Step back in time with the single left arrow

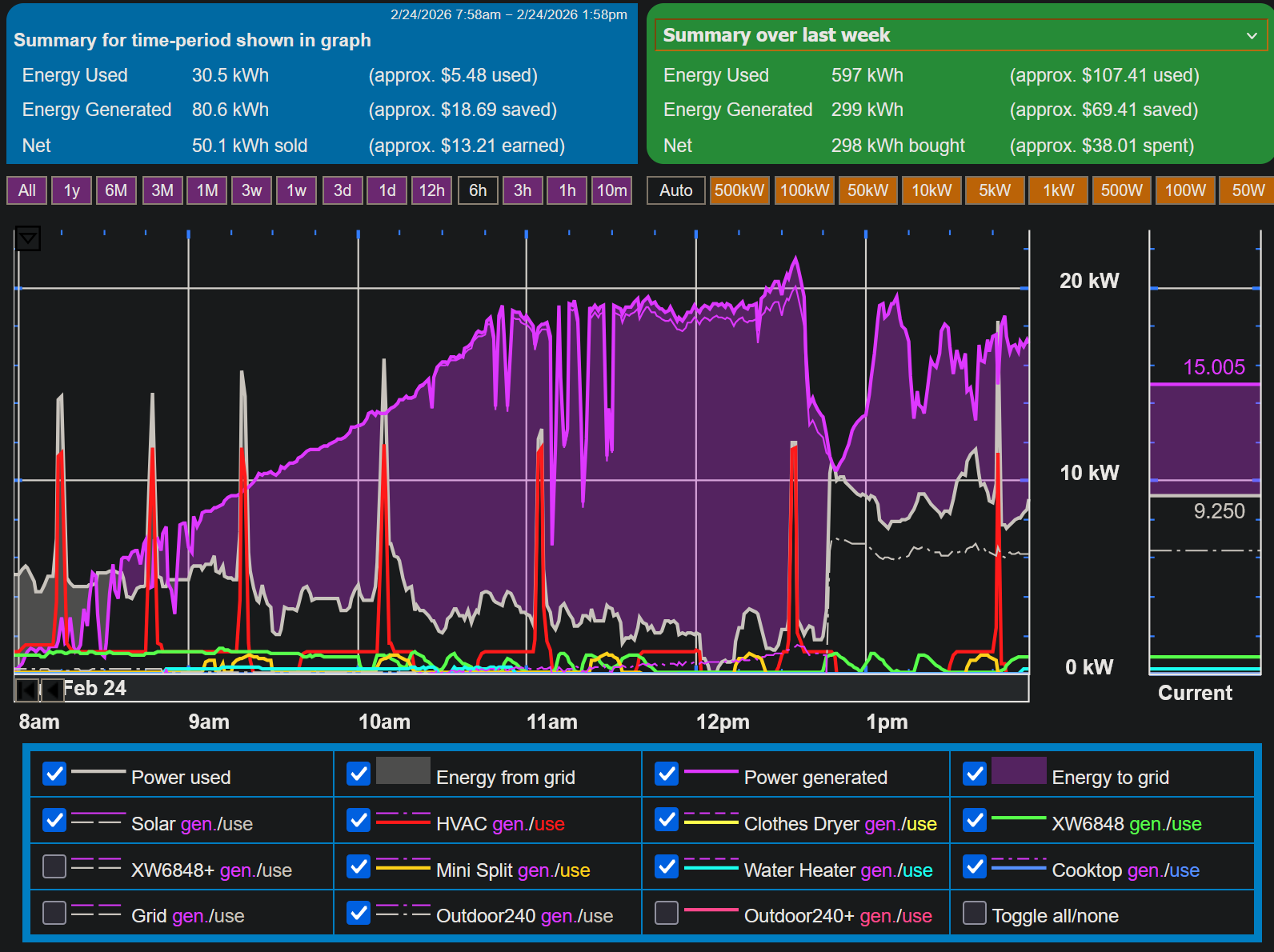tap(53, 689)
